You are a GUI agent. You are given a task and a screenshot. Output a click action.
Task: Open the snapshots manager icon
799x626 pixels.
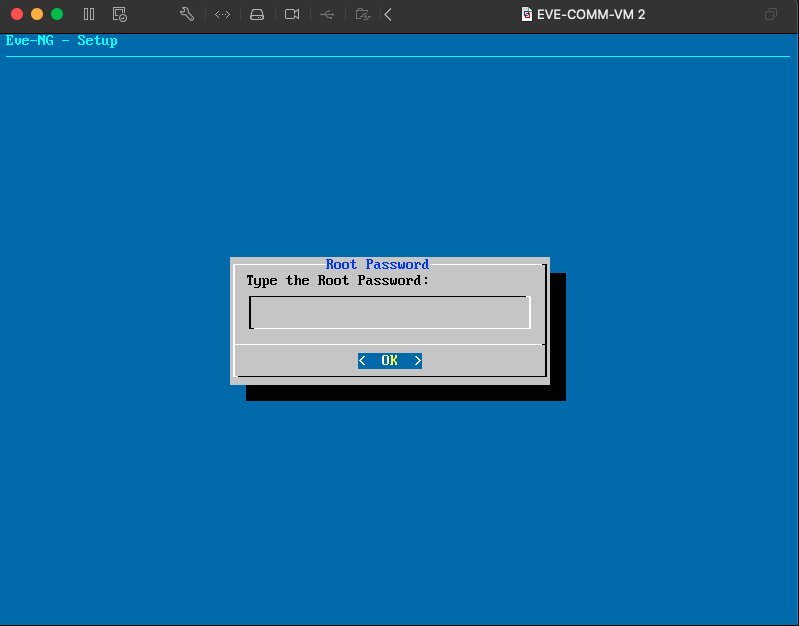120,14
